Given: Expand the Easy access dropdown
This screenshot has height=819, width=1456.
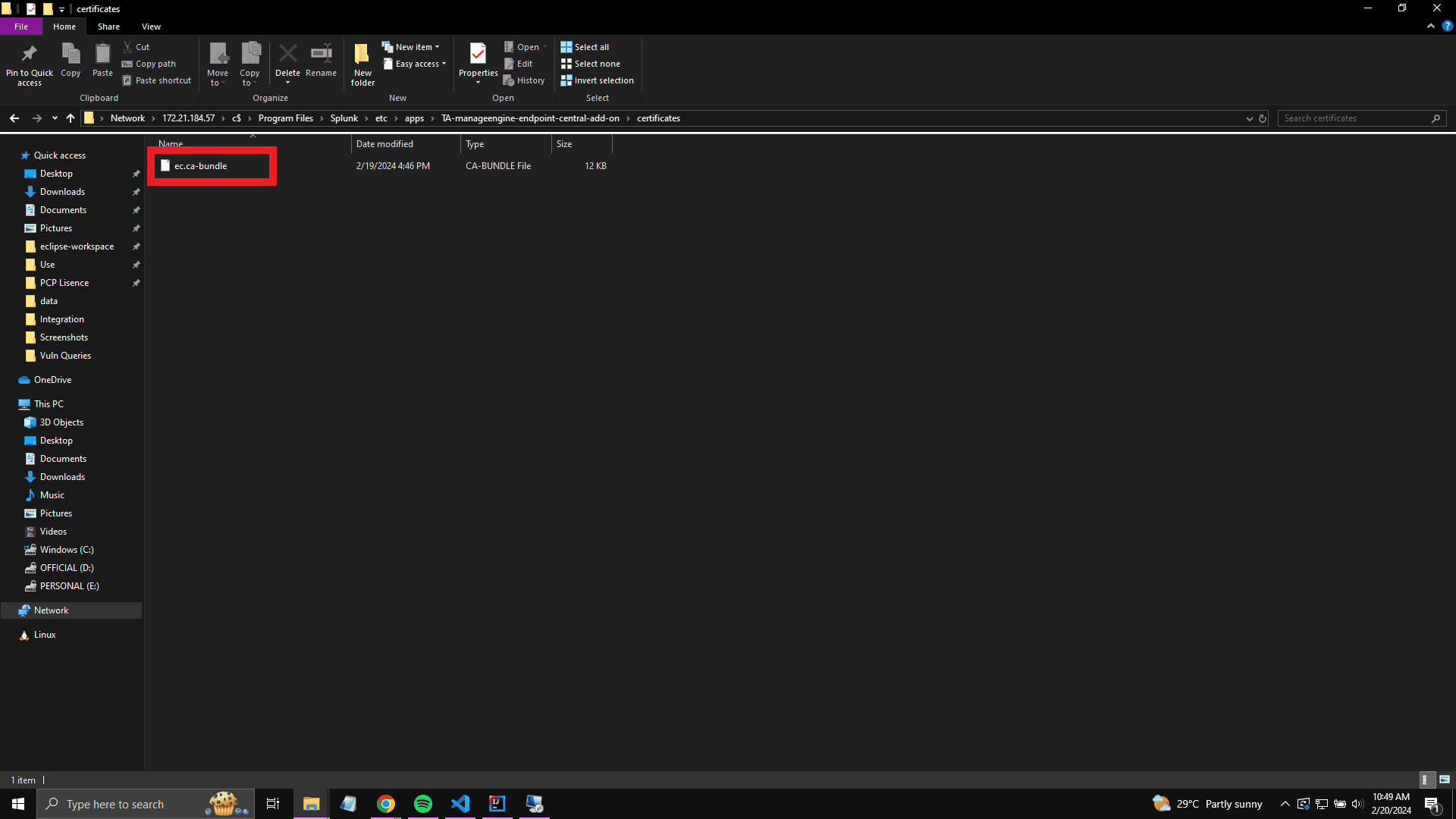Looking at the screenshot, I should 418,64.
